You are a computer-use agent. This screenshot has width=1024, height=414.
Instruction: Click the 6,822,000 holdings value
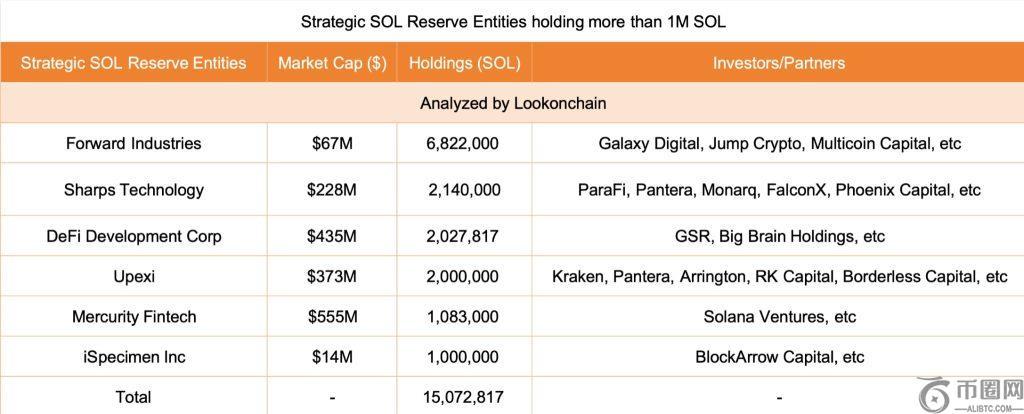coord(463,144)
